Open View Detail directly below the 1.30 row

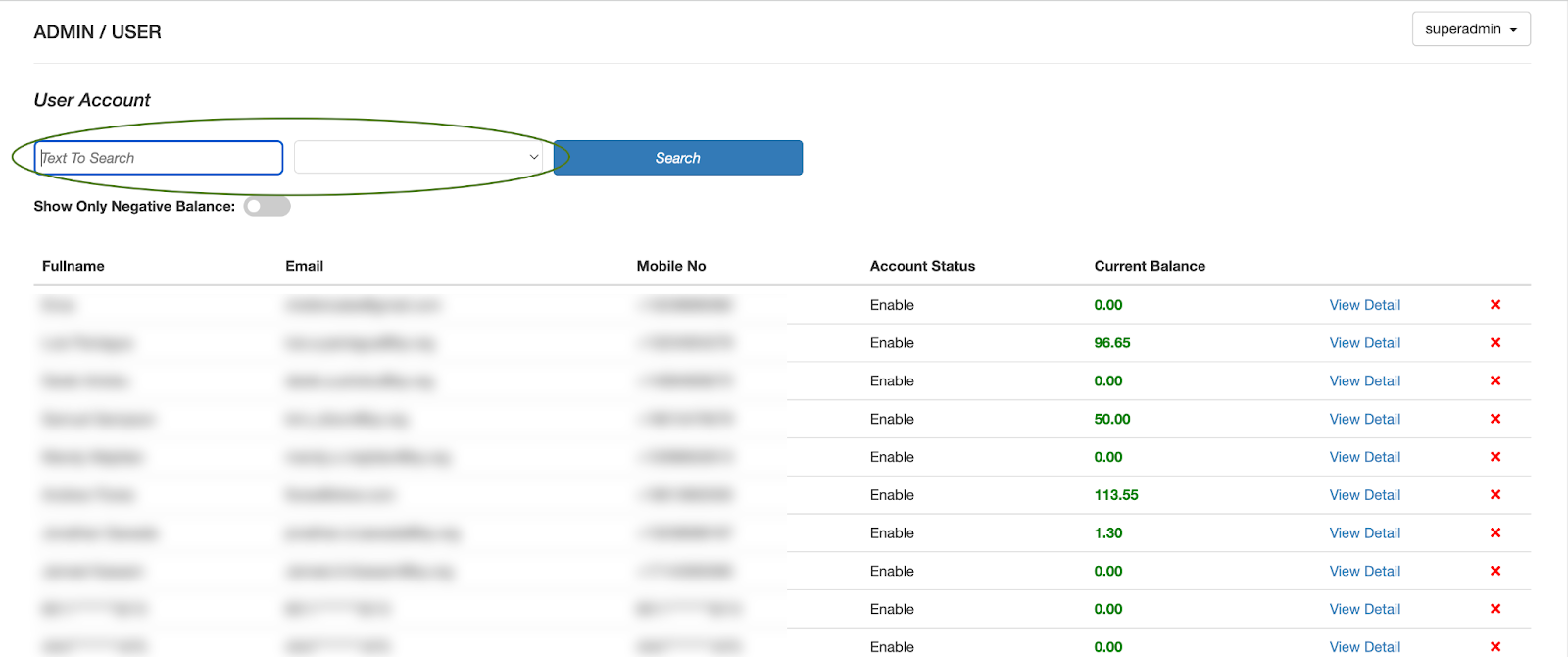(1365, 571)
